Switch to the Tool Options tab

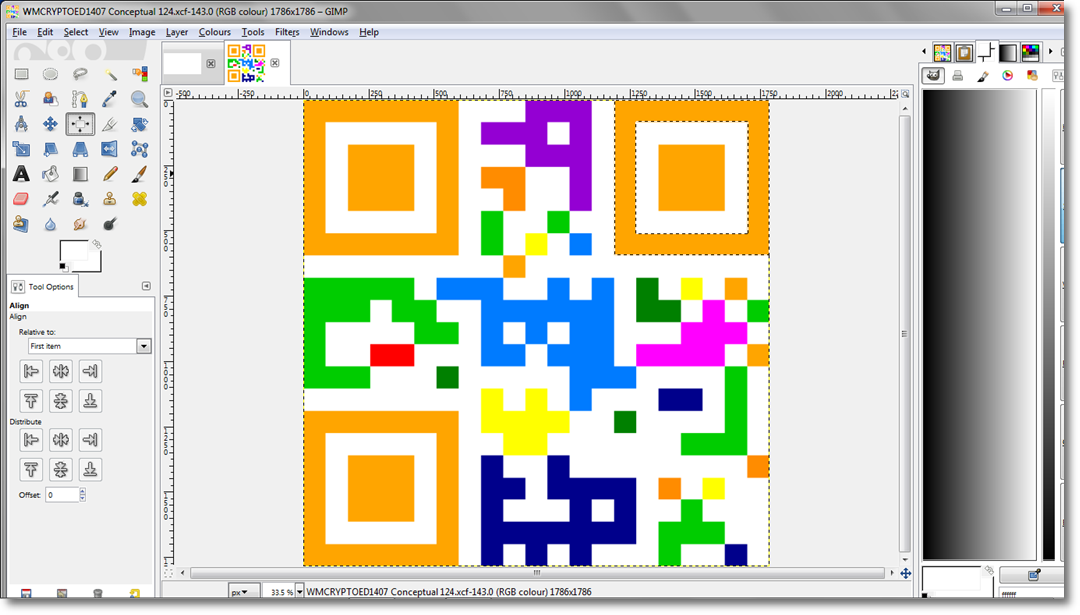[43, 286]
